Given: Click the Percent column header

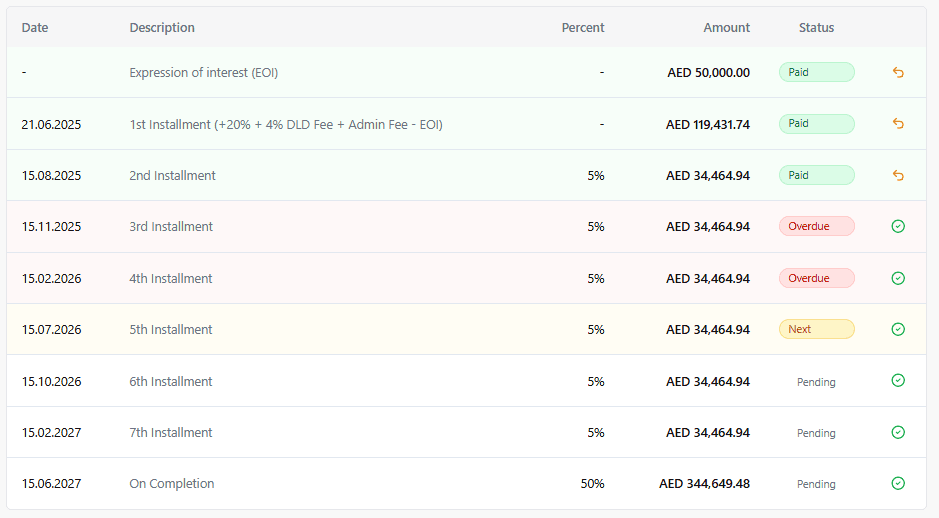Looking at the screenshot, I should coord(583,28).
